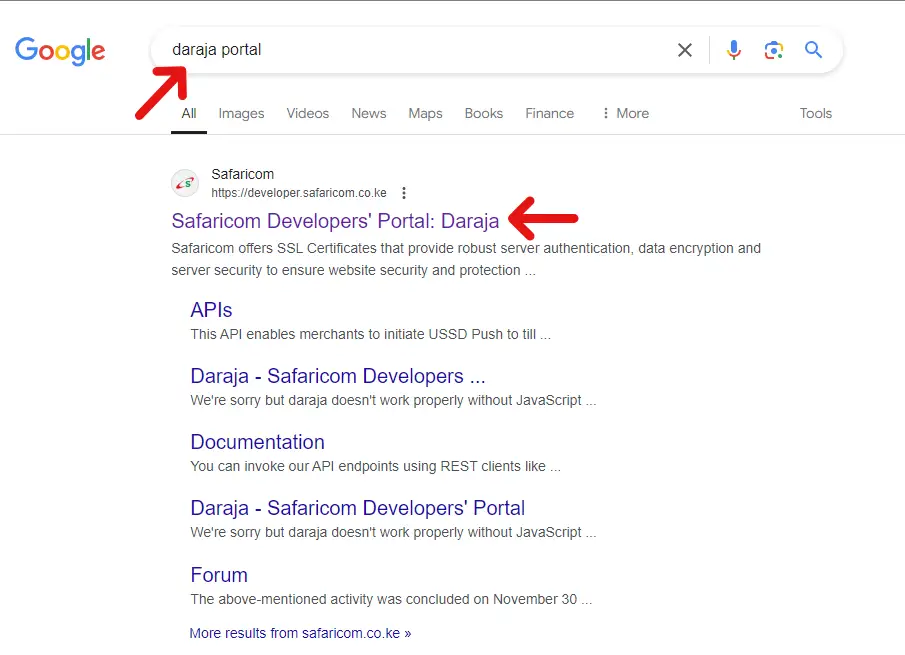
Task: Open the Tools options
Action: (815, 113)
